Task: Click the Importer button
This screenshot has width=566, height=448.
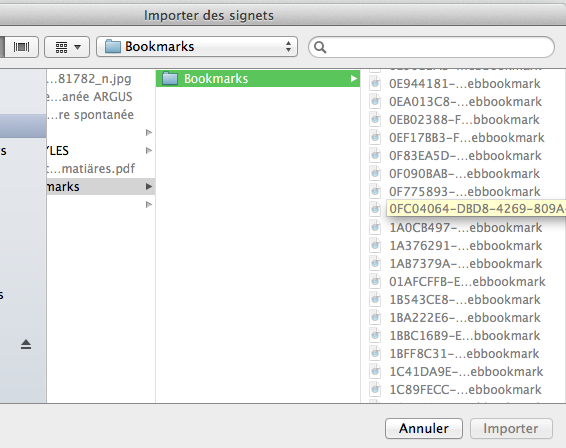Action: (511, 429)
